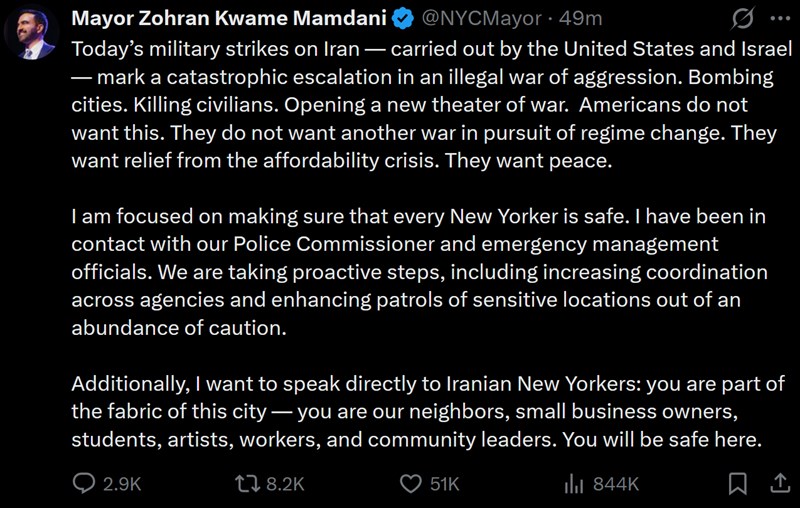Screen dimensions: 800x508
Task: Click the paragraph about military strikes on Iran
Action: [x=420, y=104]
